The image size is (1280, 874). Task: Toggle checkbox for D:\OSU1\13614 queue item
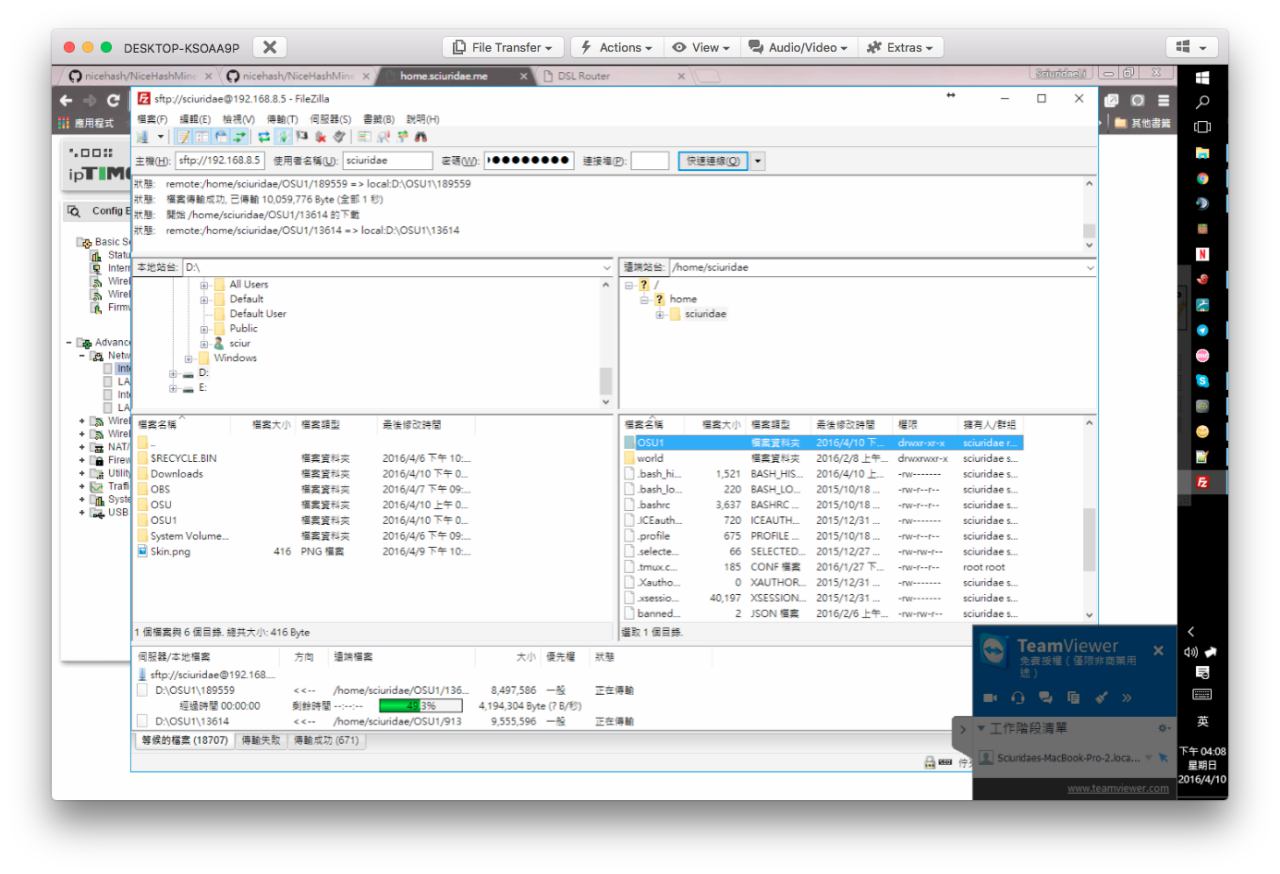point(142,720)
